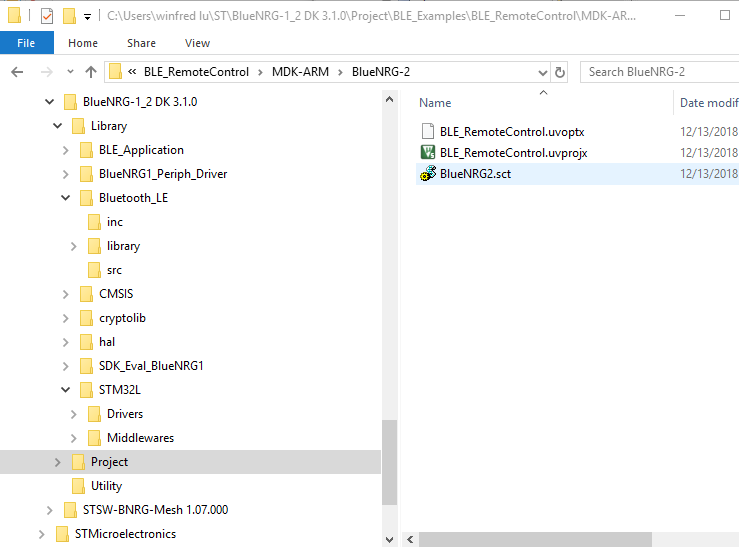
Task: Go up one folder level
Action: pyautogui.click(x=90, y=72)
